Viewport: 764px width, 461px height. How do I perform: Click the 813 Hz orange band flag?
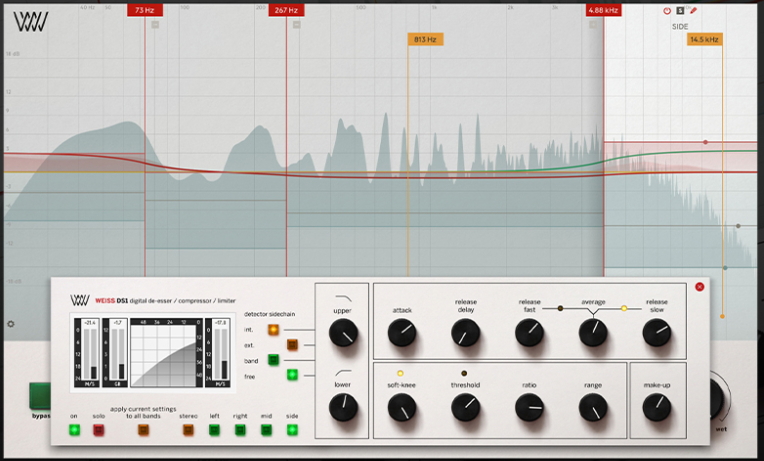click(424, 39)
